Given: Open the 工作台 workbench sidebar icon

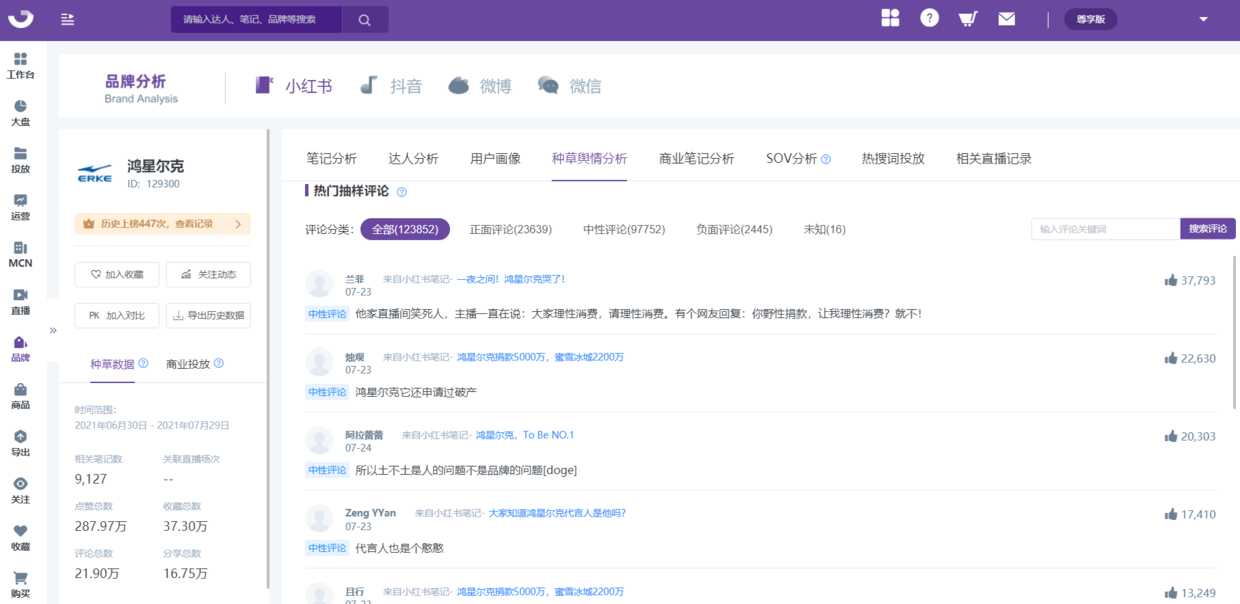Looking at the screenshot, I should (20, 65).
